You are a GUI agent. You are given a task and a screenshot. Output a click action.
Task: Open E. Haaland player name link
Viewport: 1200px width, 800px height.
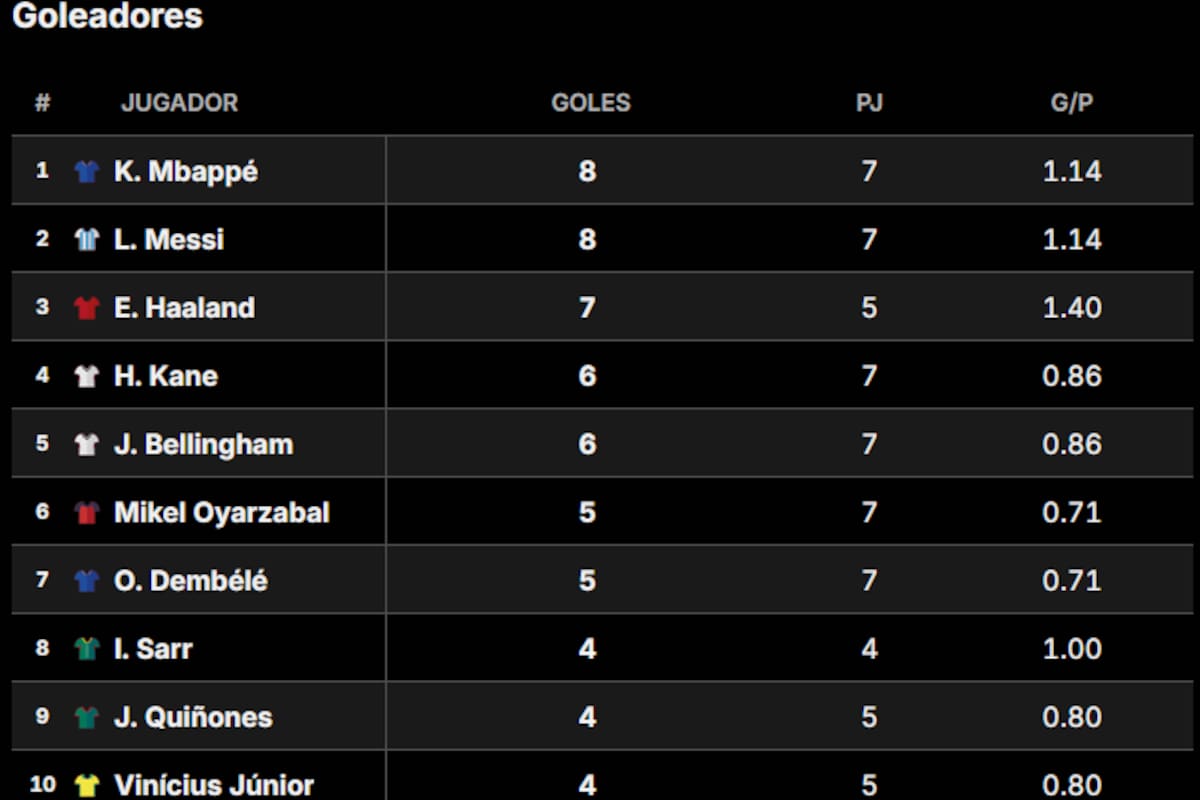(x=185, y=308)
